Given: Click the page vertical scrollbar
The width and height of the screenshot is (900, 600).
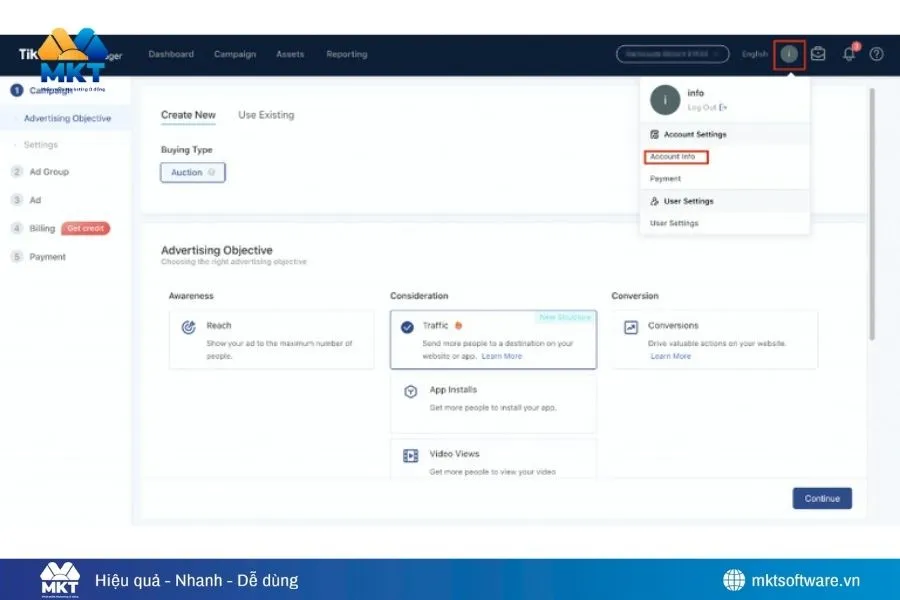Looking at the screenshot, I should pyautogui.click(x=872, y=210).
